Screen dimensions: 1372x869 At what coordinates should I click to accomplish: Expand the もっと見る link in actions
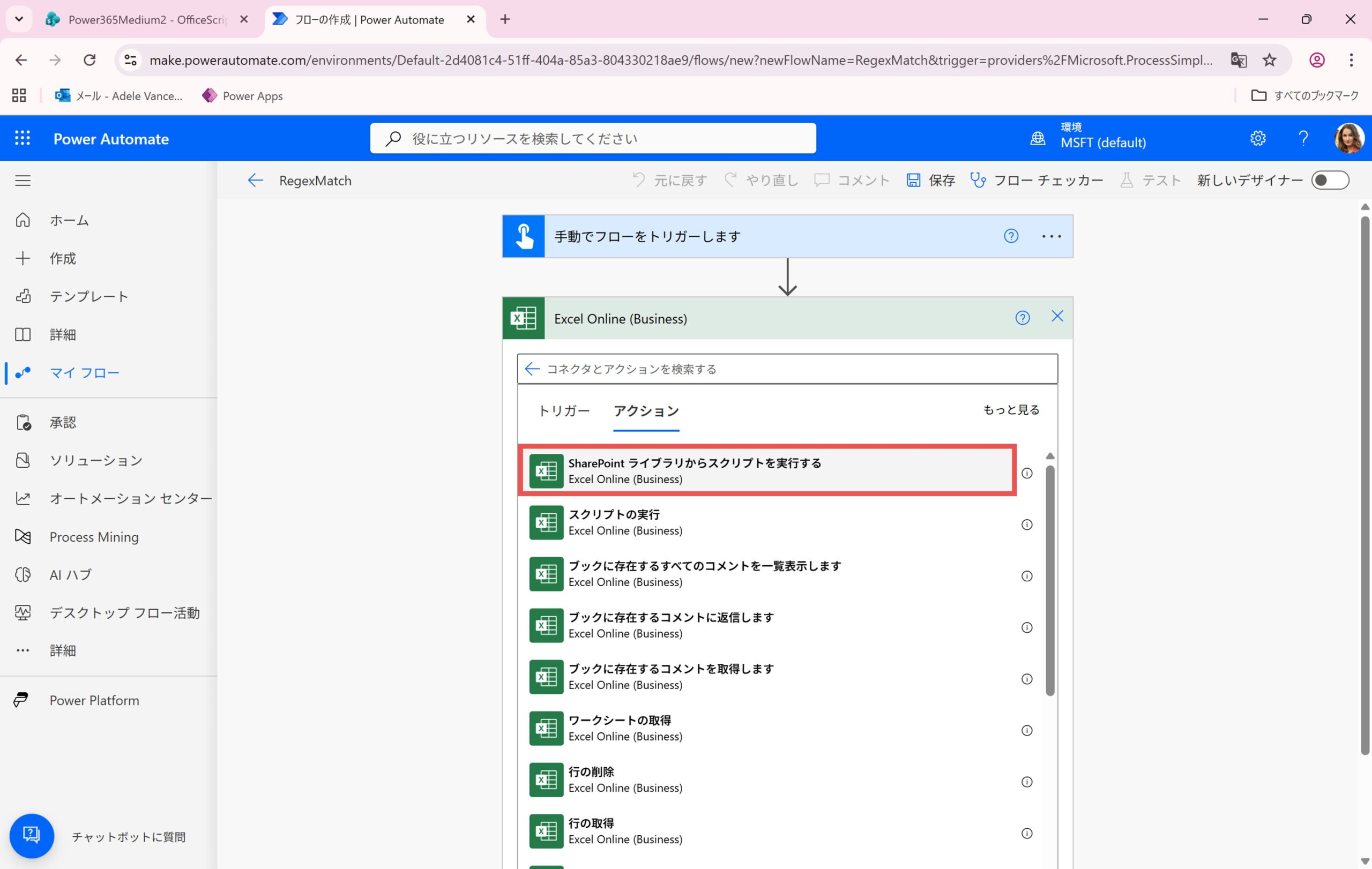(1011, 410)
